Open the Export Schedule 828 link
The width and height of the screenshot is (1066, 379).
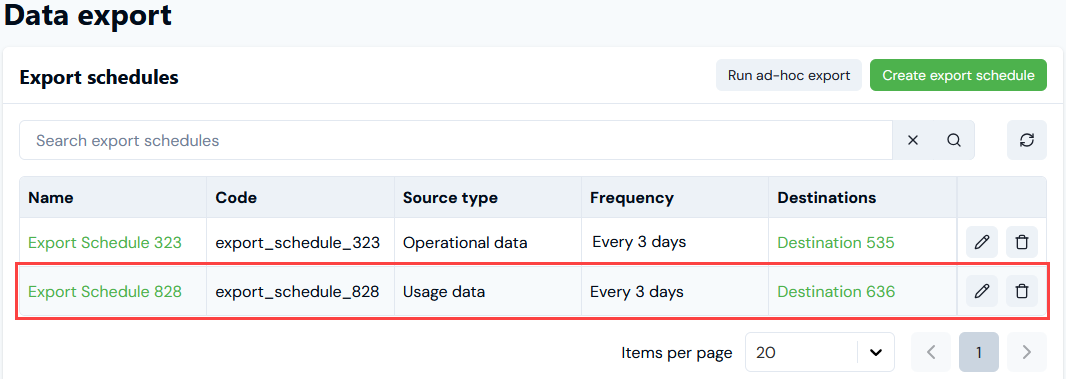(105, 291)
